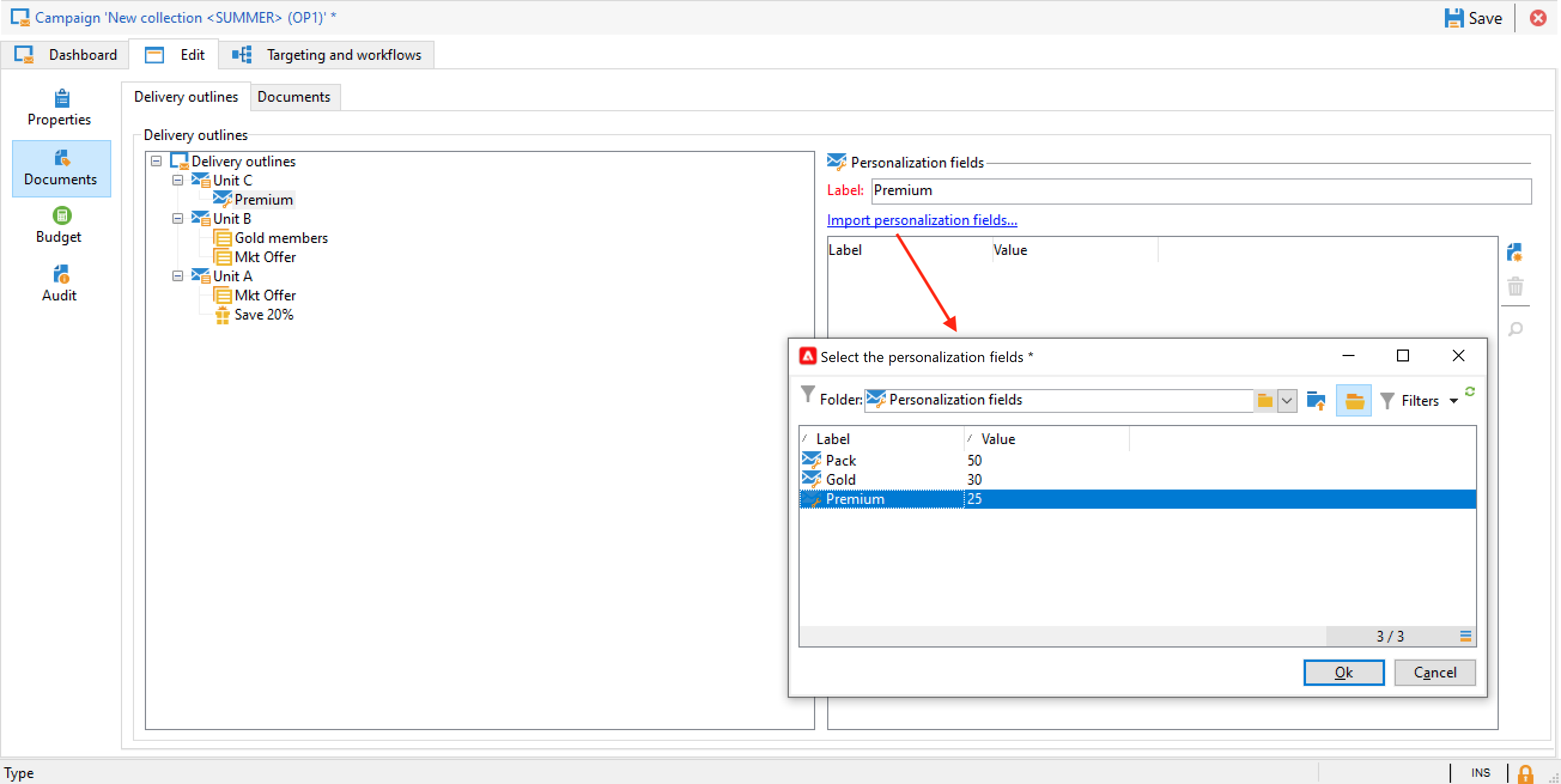Screen dimensions: 1561x784
Task: Click Import personalization fields link
Action: (921, 220)
